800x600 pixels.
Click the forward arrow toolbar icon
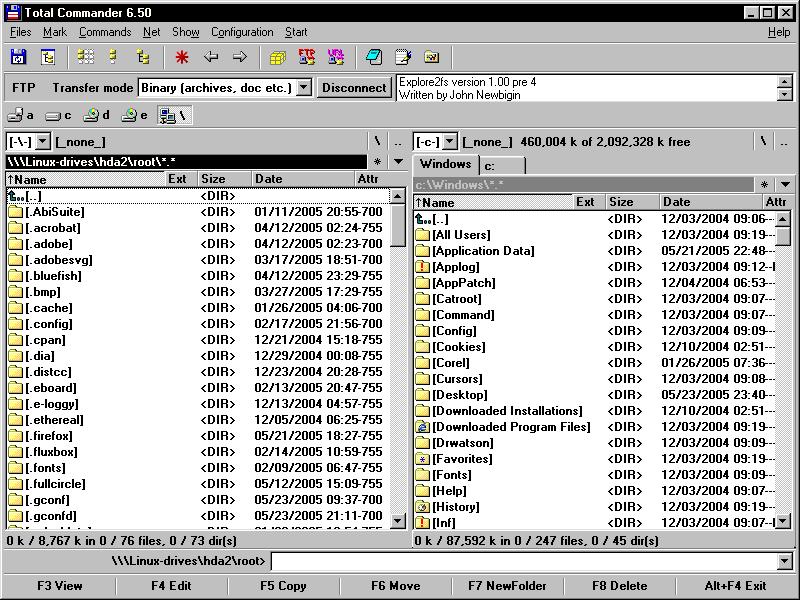(x=240, y=57)
